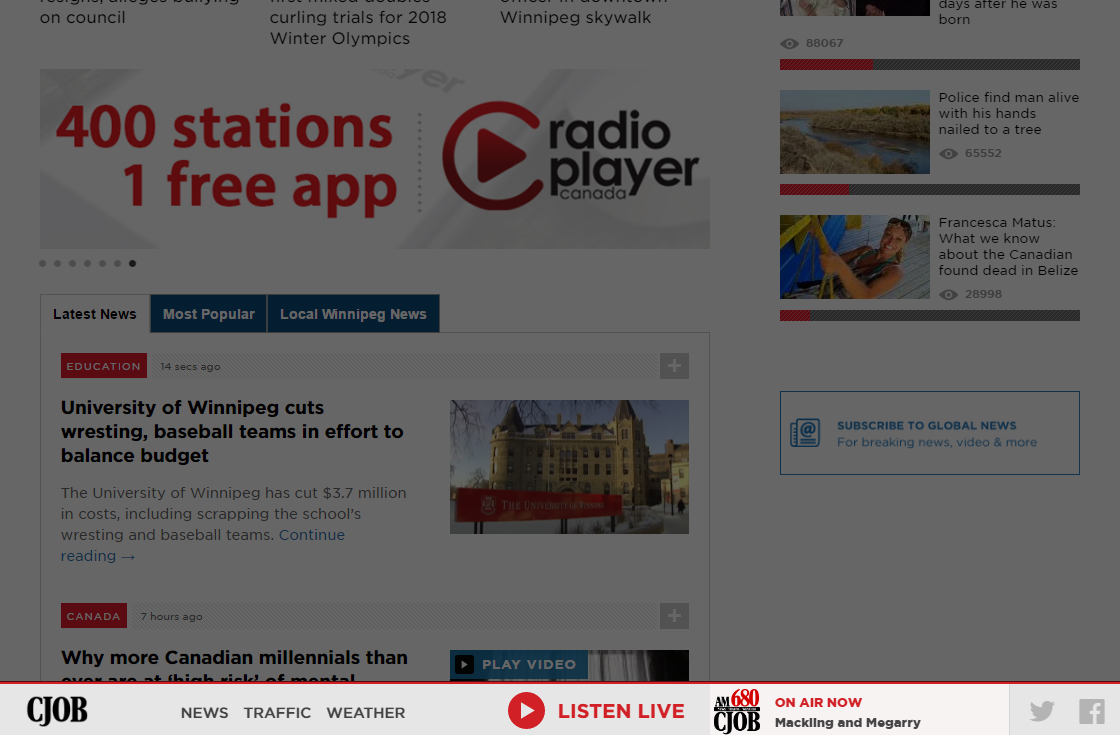
Task: Click the red progress bar under the 88067 story
Action: click(x=825, y=63)
